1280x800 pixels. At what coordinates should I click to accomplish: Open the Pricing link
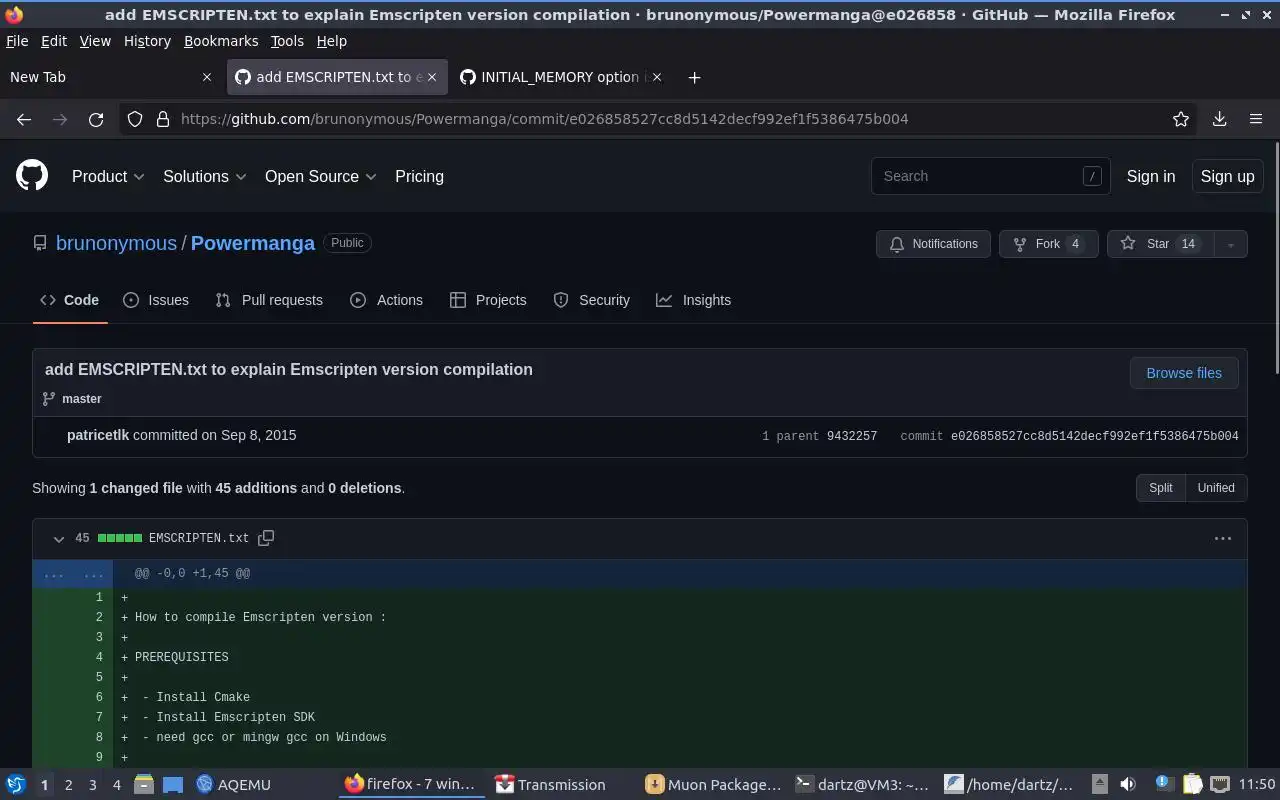point(419,176)
